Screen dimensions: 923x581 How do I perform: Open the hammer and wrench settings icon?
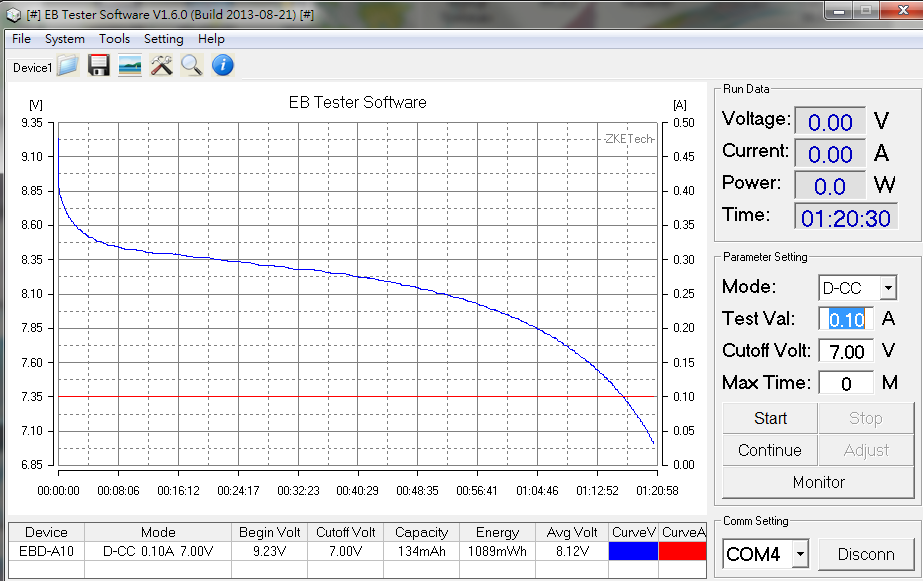pos(161,66)
